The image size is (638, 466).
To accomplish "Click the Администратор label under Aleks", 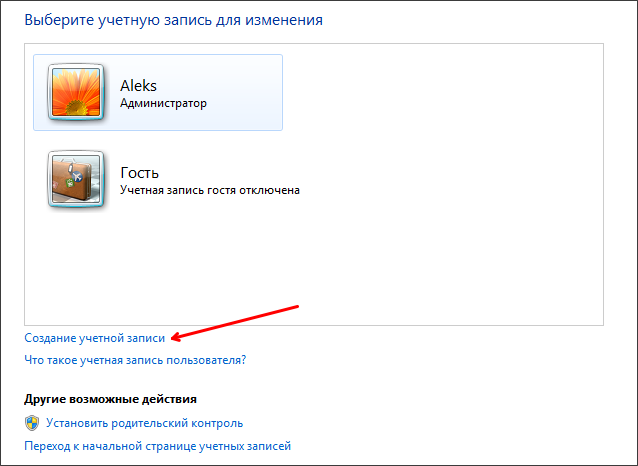I will [163, 103].
